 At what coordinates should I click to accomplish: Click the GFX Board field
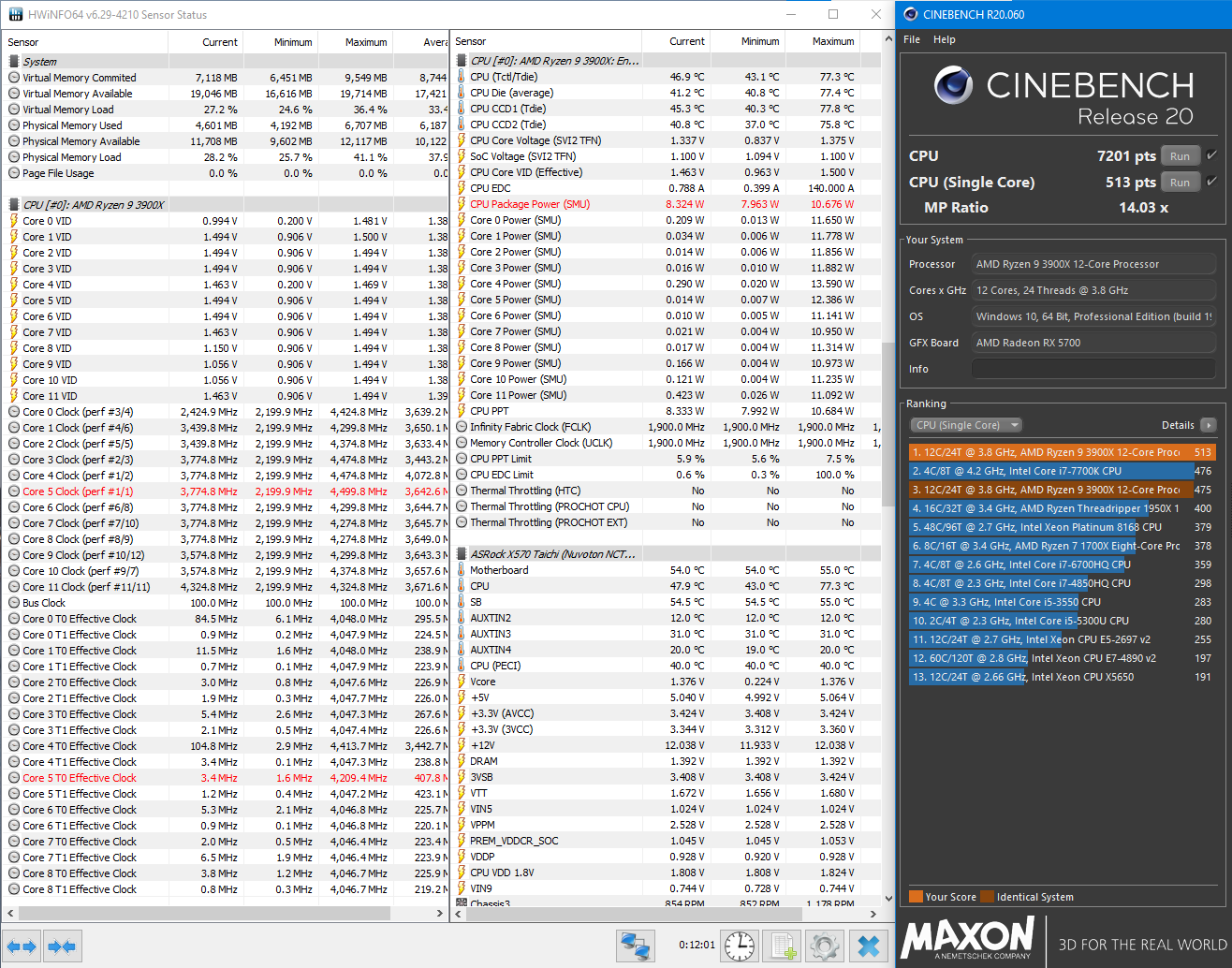point(1093,343)
